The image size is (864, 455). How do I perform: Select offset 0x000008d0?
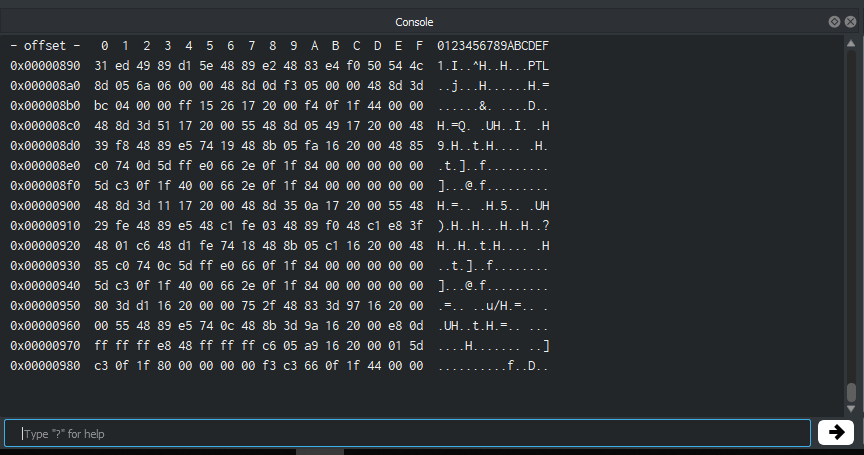45,146
